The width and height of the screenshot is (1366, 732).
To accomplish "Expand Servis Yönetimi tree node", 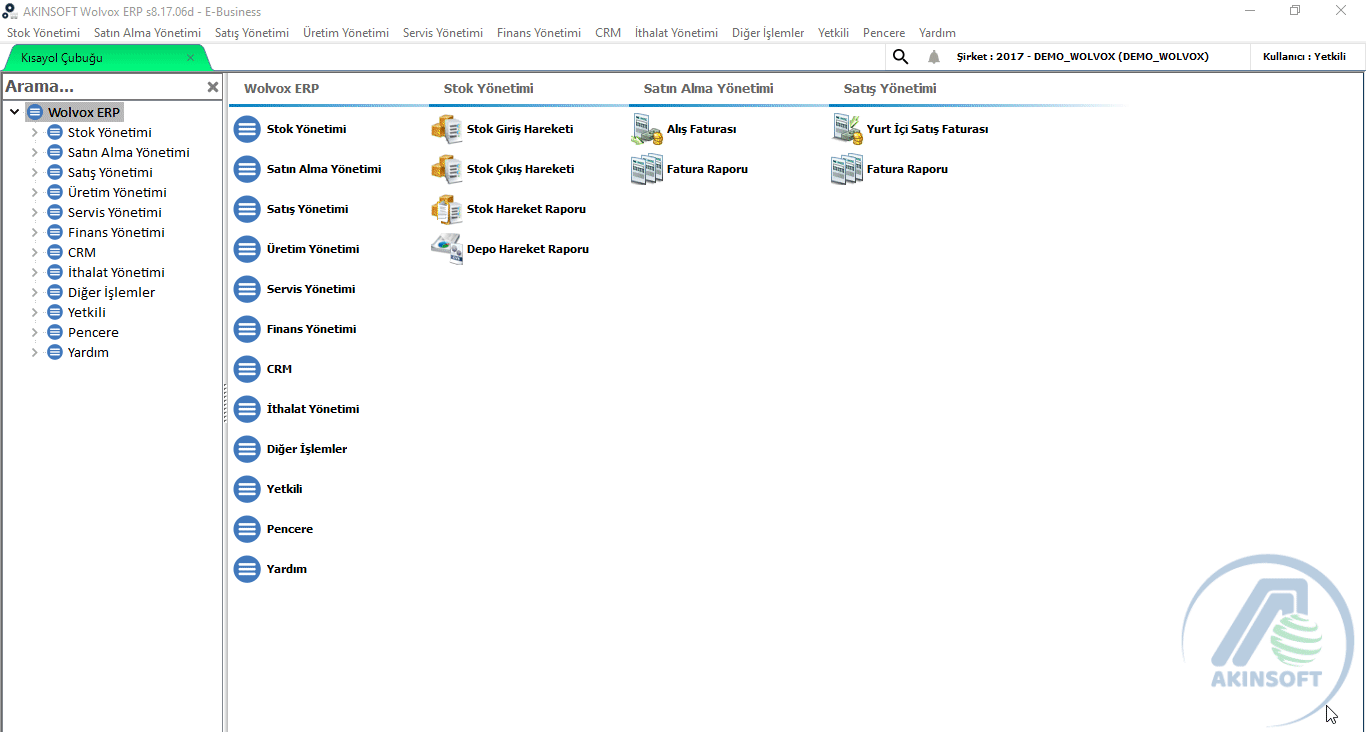I will pyautogui.click(x=34, y=212).
